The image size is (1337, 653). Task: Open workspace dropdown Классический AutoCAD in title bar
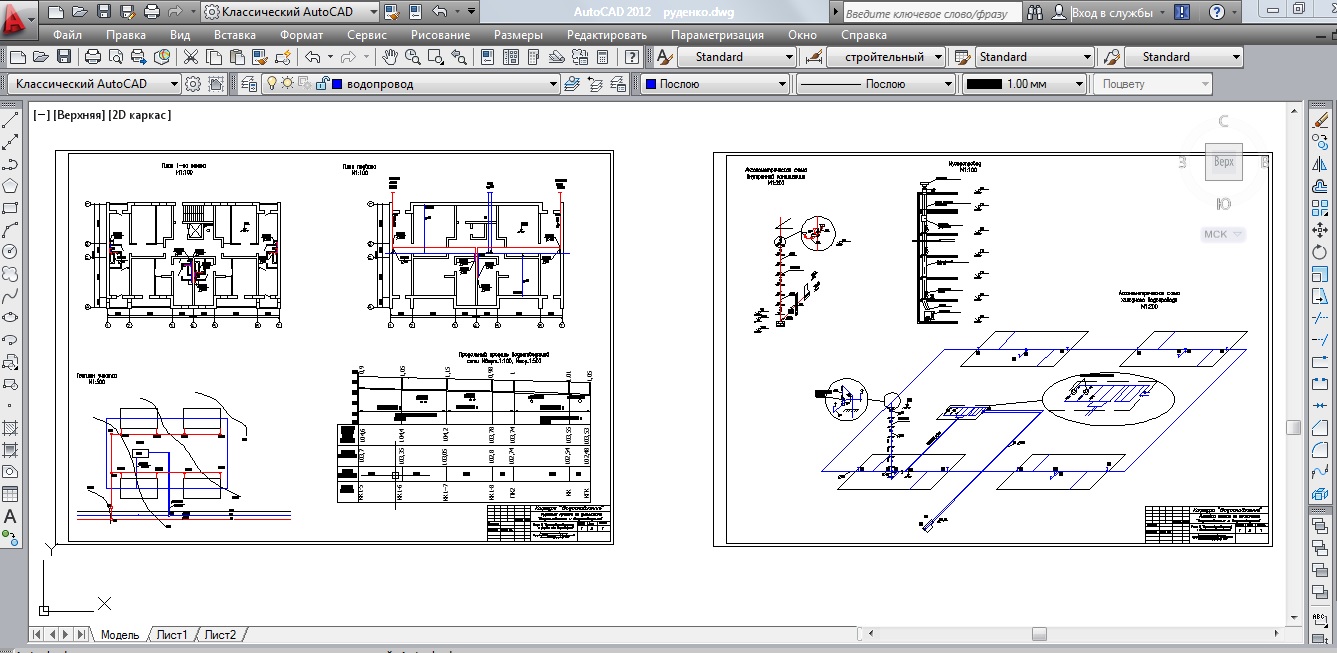pos(290,12)
